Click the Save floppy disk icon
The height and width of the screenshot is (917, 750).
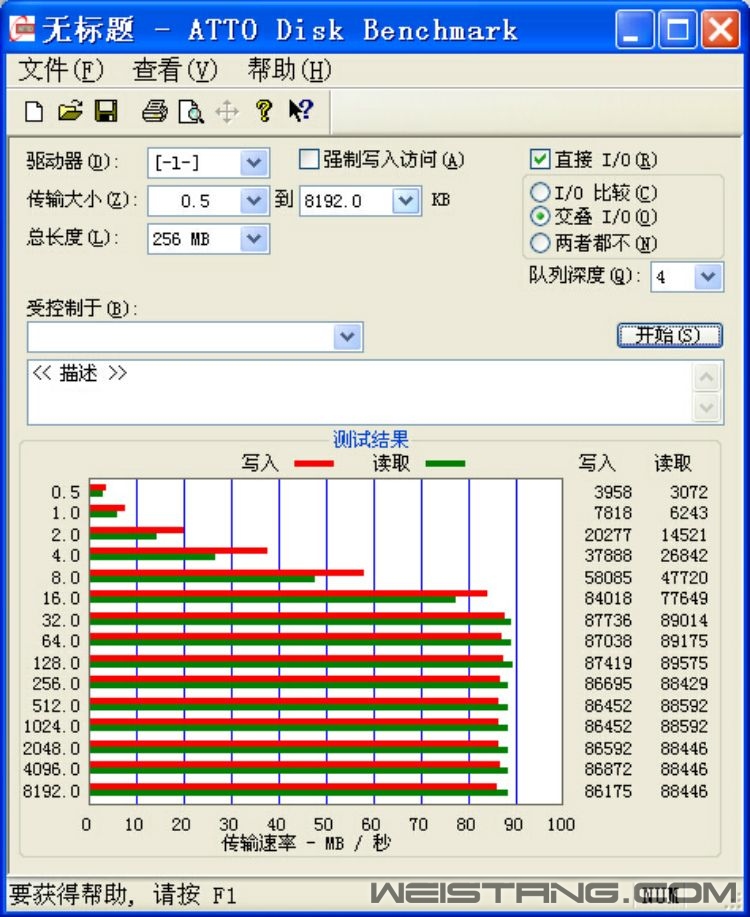click(106, 111)
